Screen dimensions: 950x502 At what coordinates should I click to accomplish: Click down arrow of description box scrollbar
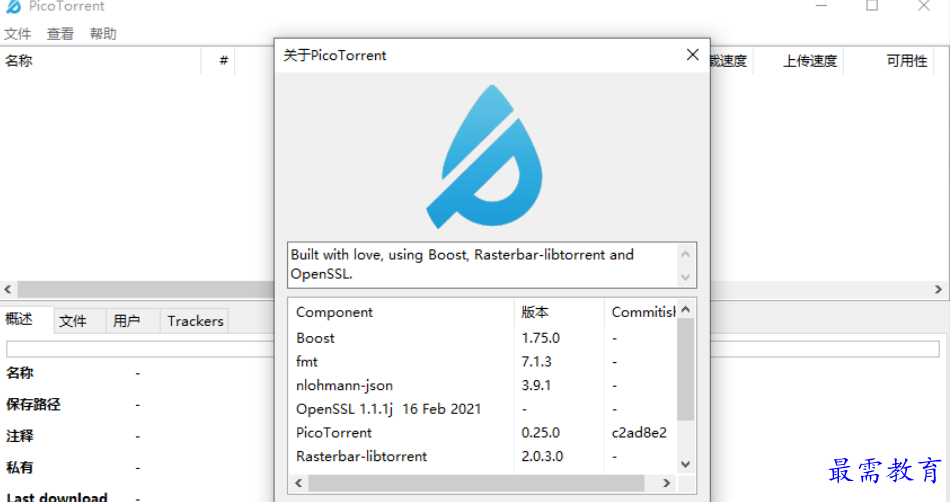coord(685,277)
